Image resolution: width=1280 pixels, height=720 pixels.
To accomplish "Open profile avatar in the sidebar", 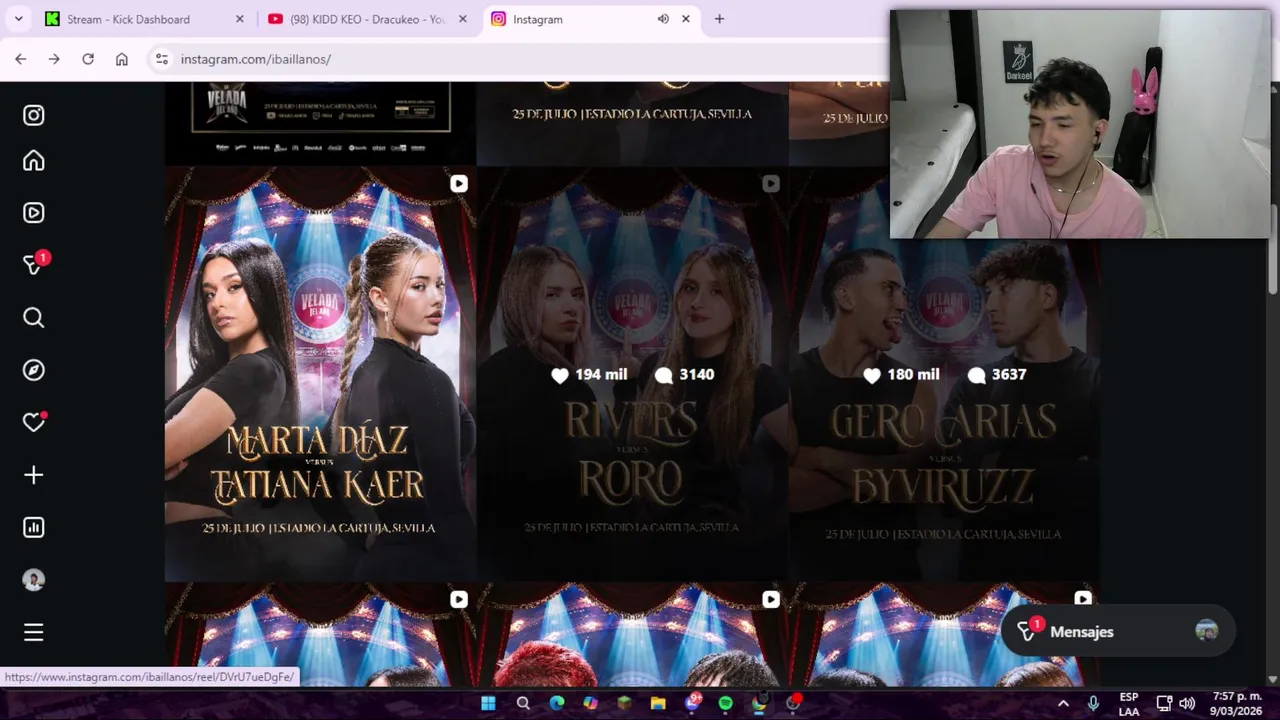I will pos(34,580).
